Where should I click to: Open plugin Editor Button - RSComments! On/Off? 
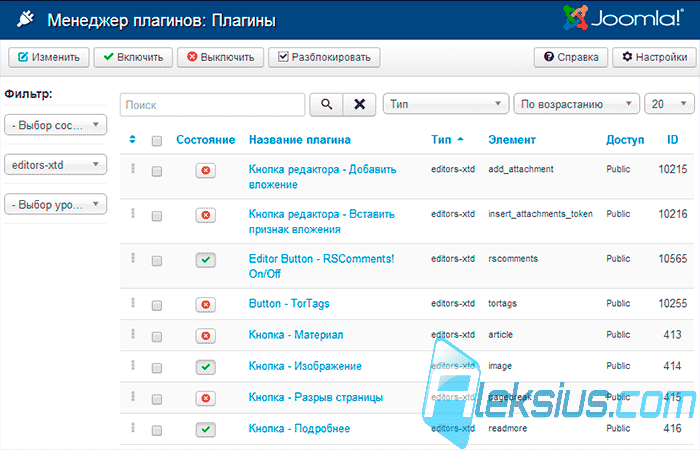pos(321,266)
